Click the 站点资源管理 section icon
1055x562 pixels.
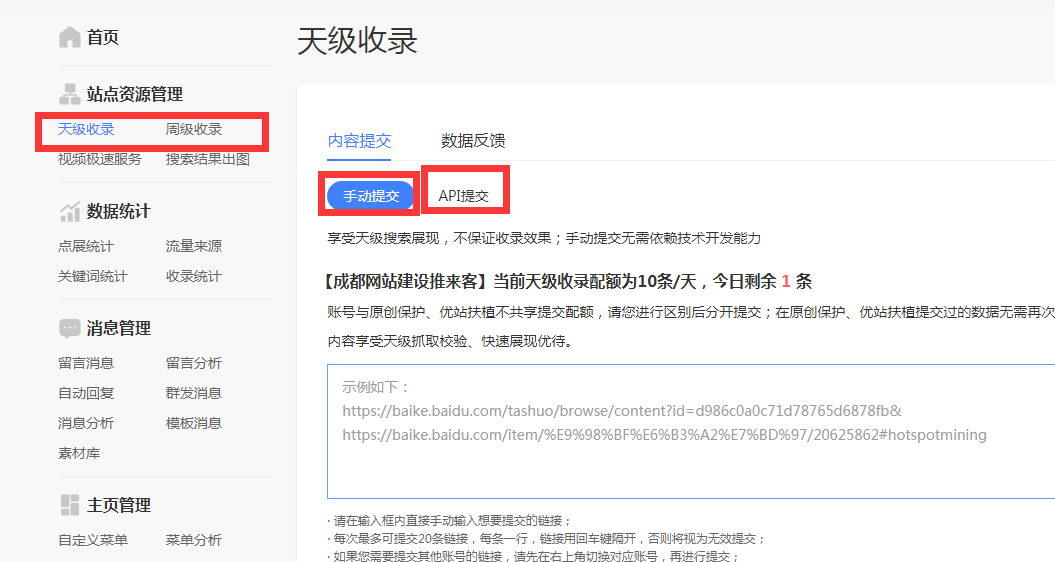(69, 94)
